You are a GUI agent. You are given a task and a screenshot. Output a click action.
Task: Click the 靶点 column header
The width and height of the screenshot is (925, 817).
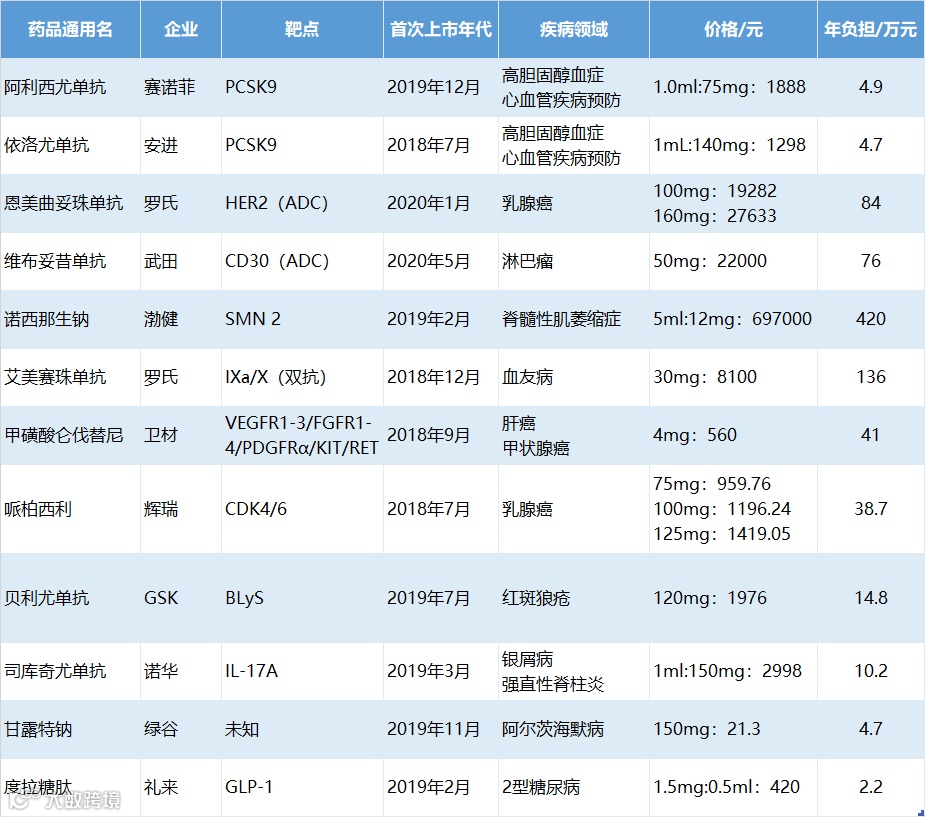[x=302, y=29]
